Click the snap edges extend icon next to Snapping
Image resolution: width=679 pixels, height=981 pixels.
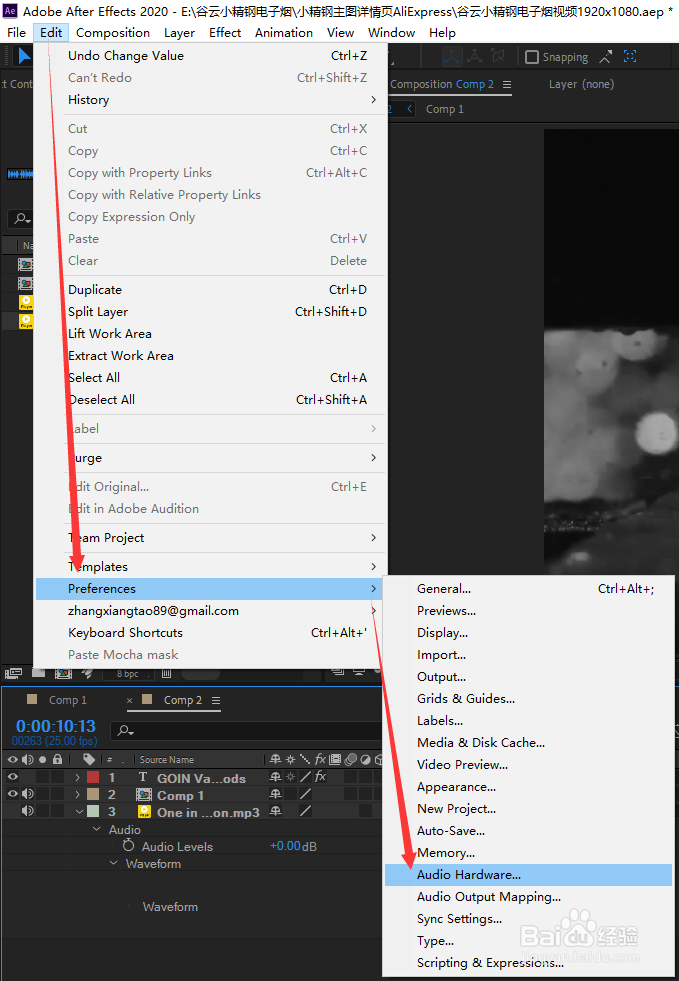(605, 57)
